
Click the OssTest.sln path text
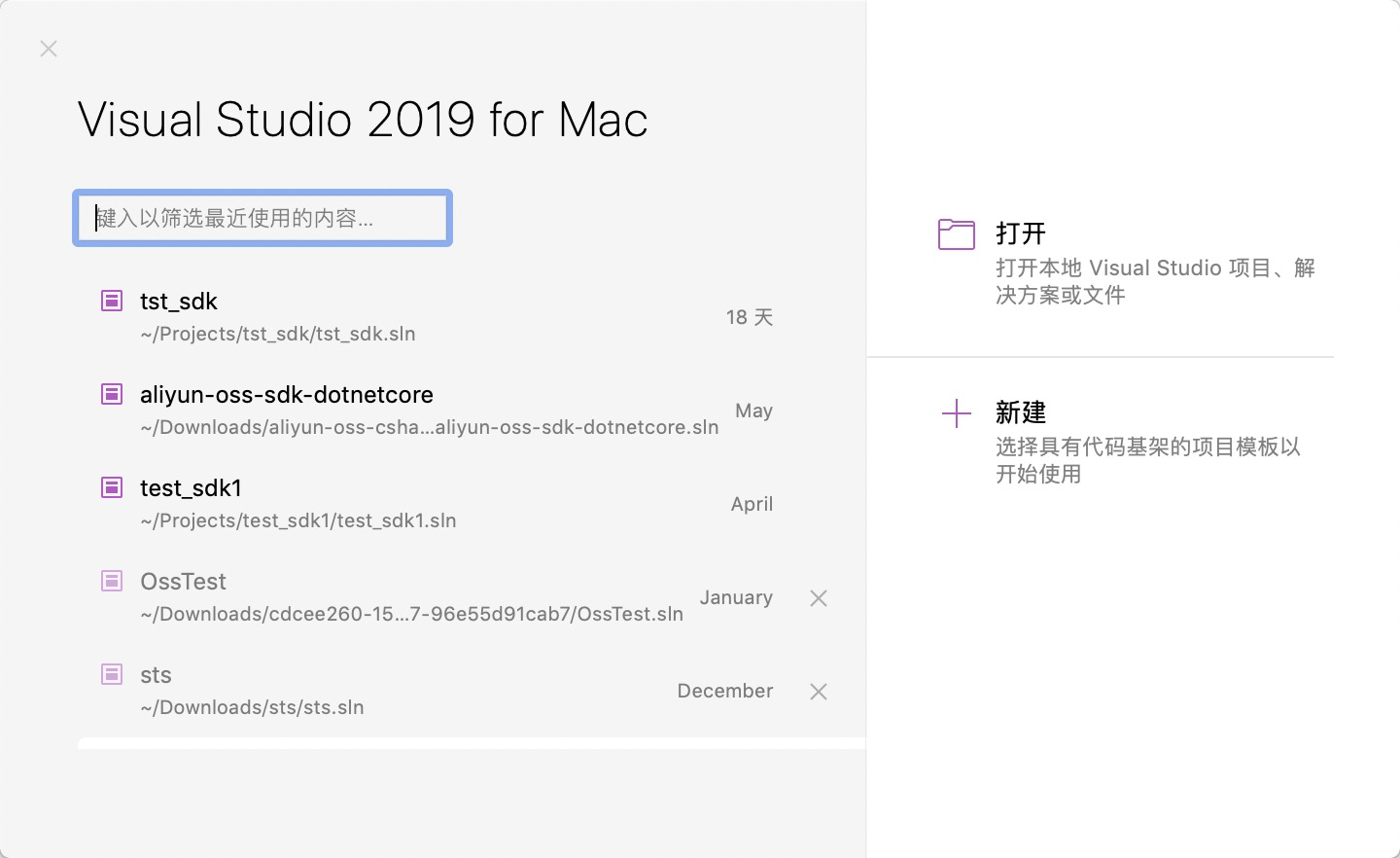[412, 614]
